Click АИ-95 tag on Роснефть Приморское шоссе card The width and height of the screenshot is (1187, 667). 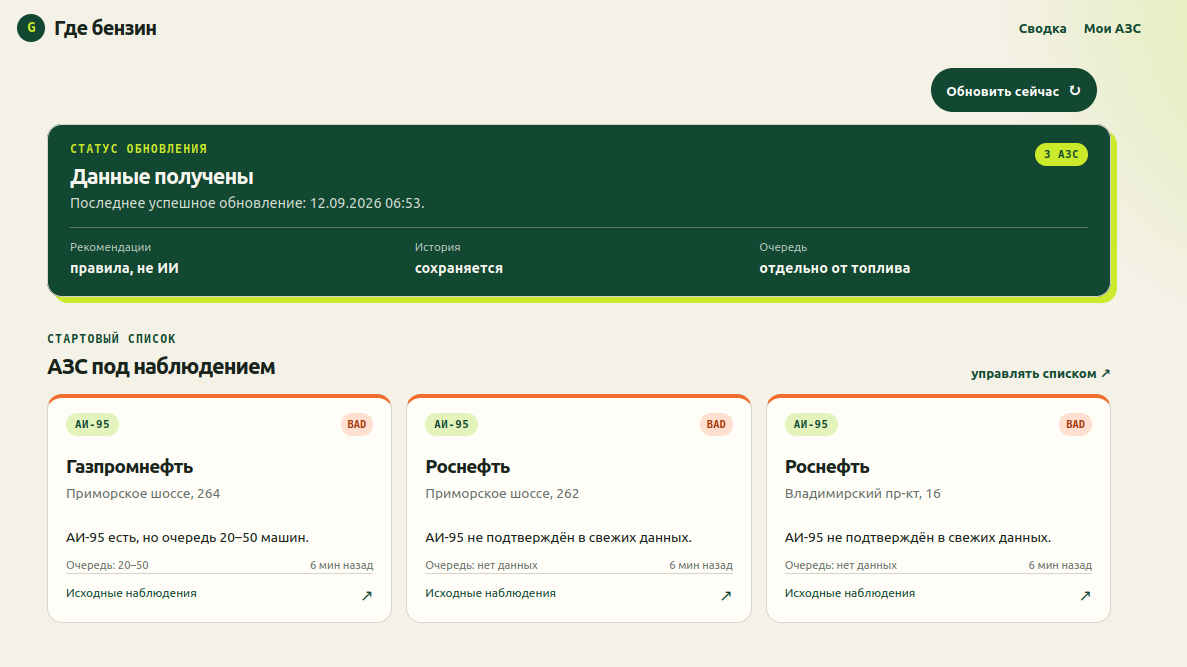(x=451, y=424)
